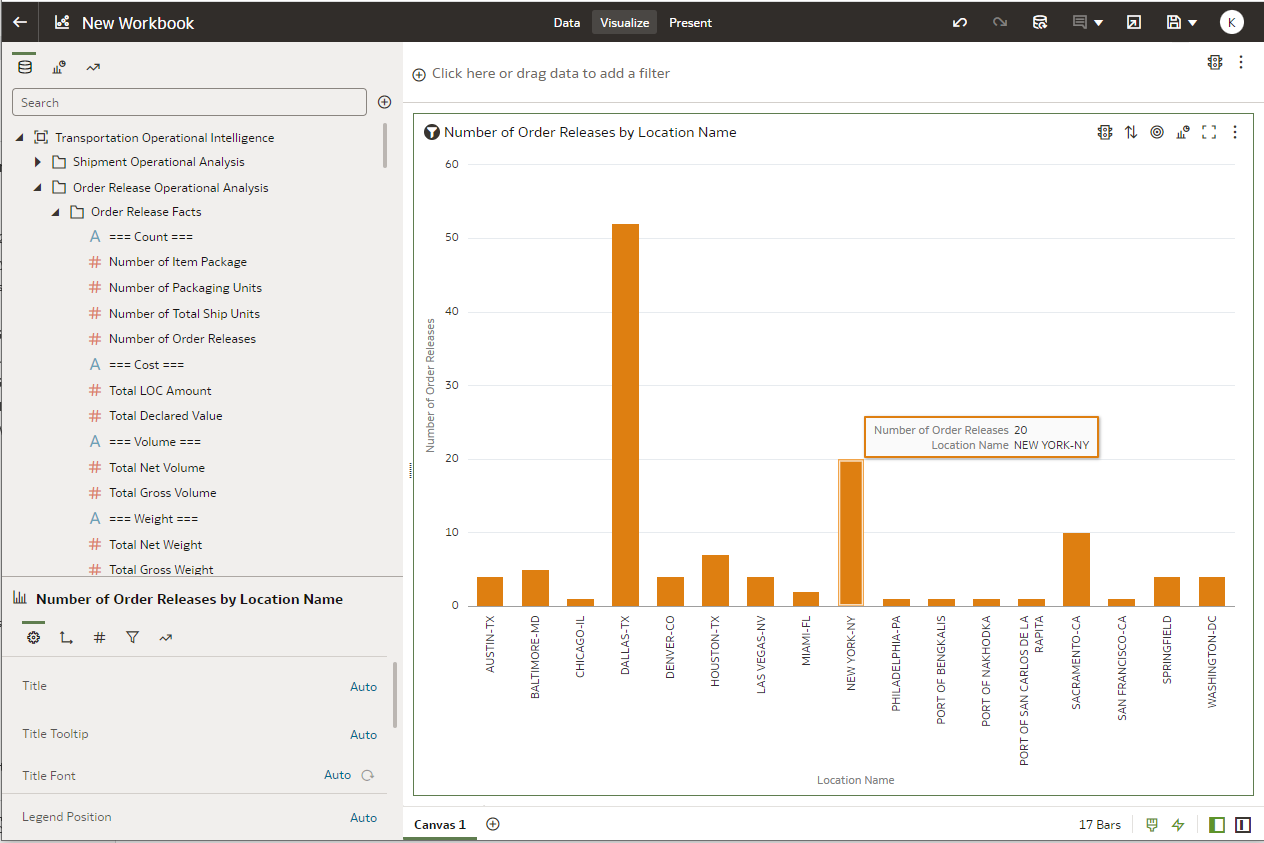Viewport: 1264px width, 843px height.
Task: Click the add filter bar prompt
Action: pyautogui.click(x=550, y=73)
